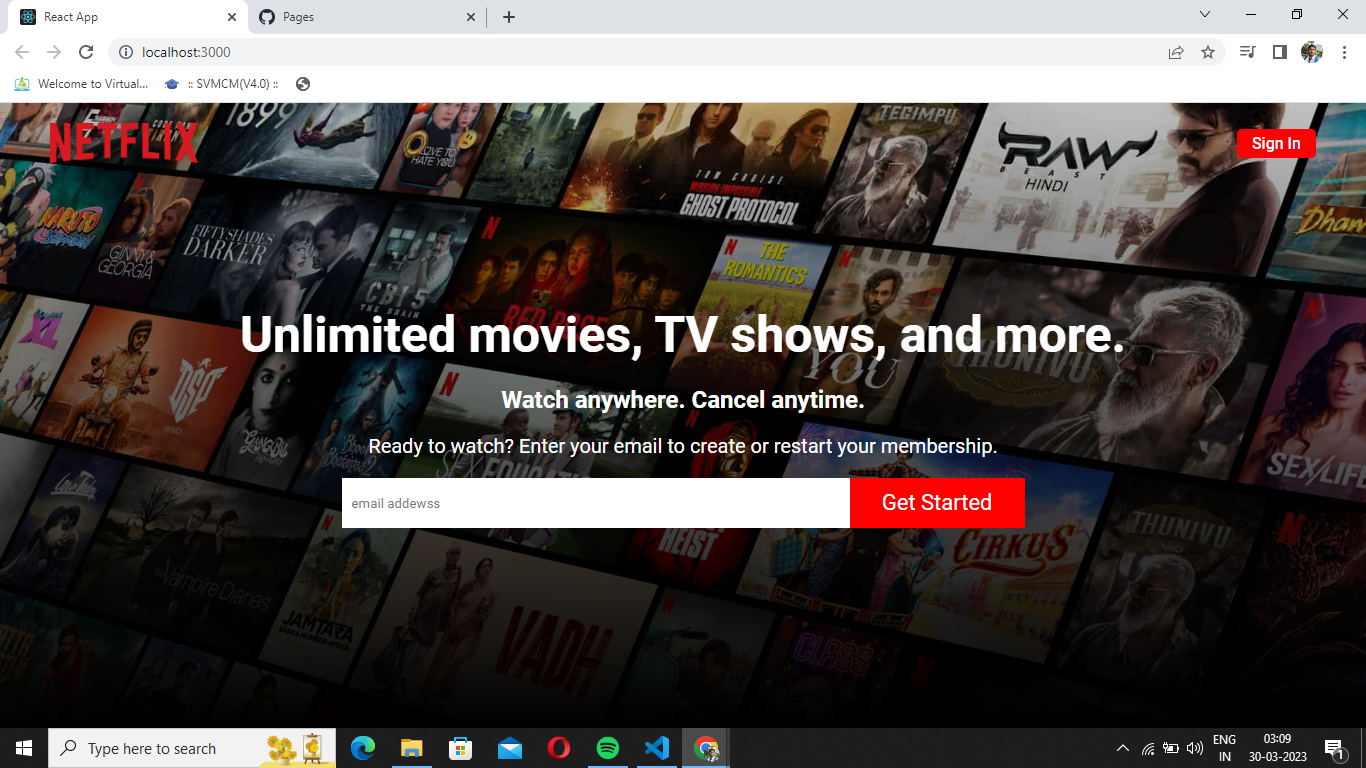Go forward in browser history
Viewport: 1366px width, 768px height.
click(x=54, y=52)
